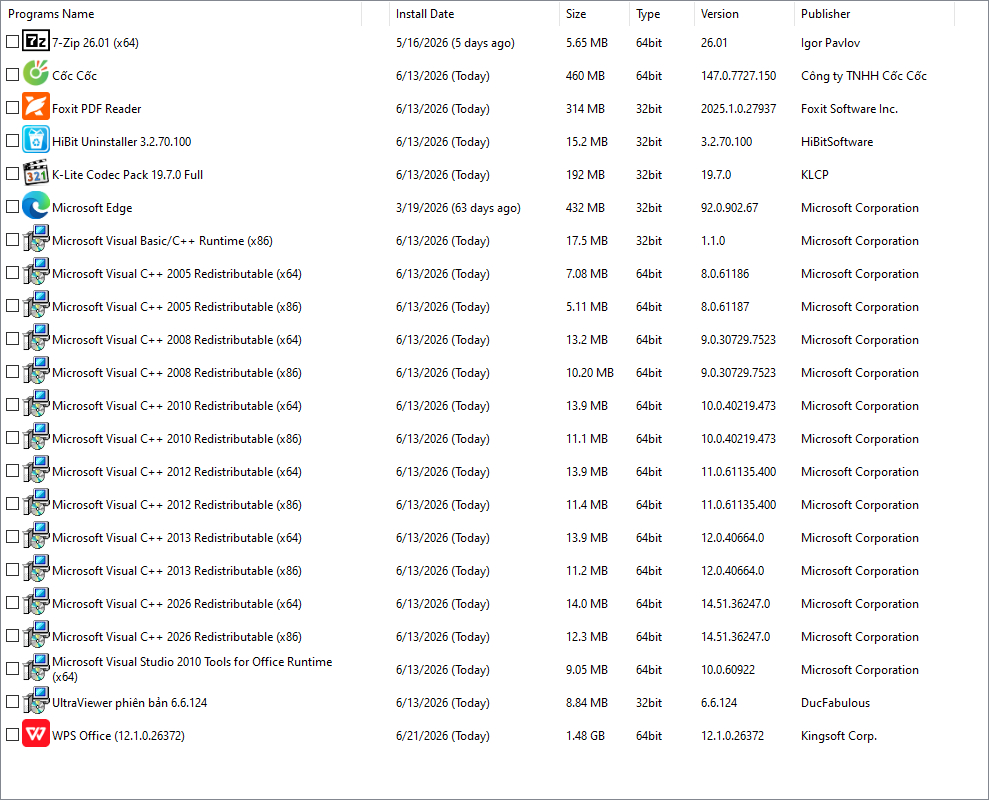Click the 7-Zip program icon
The height and width of the screenshot is (800, 989).
[36, 41]
